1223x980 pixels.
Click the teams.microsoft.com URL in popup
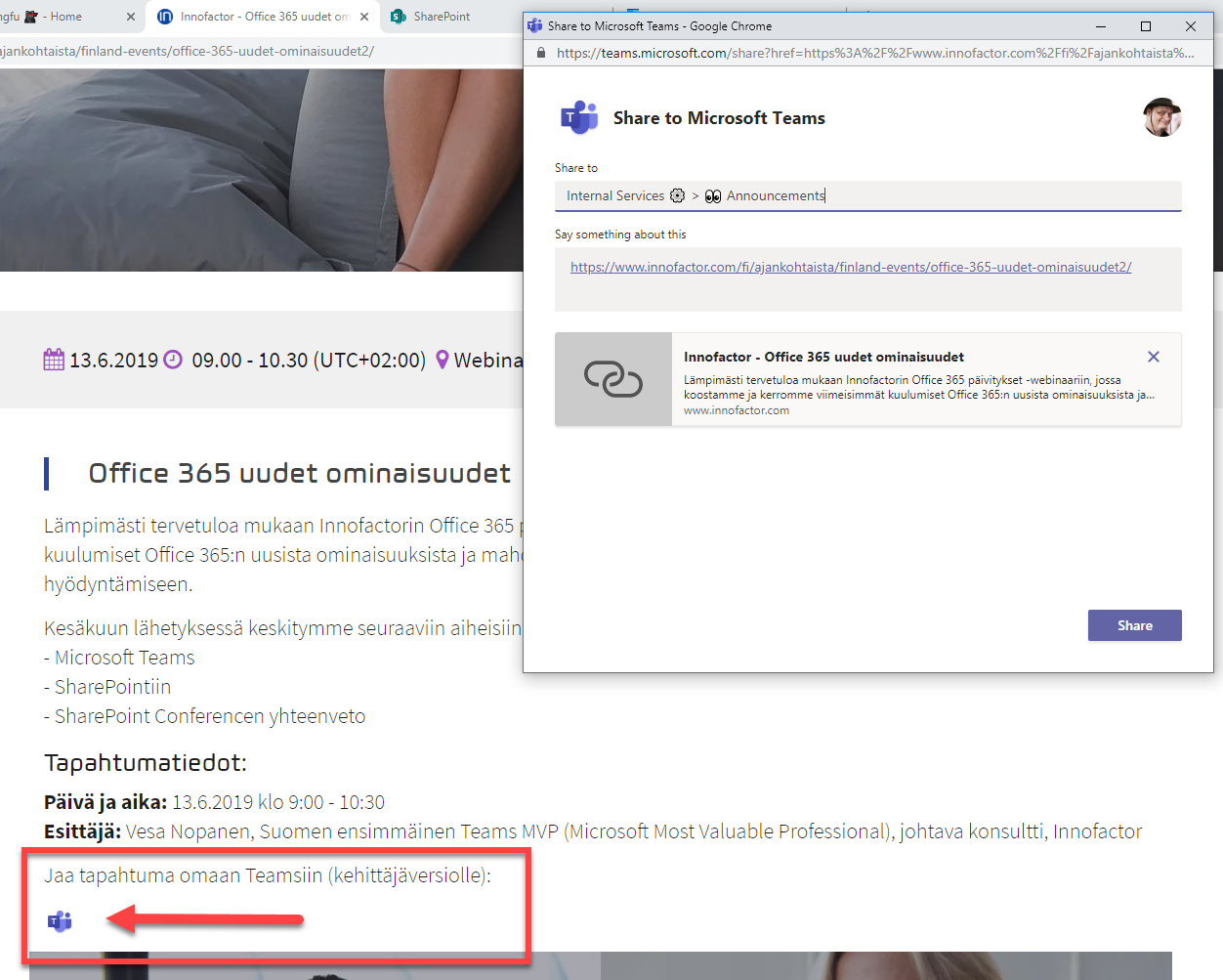874,53
